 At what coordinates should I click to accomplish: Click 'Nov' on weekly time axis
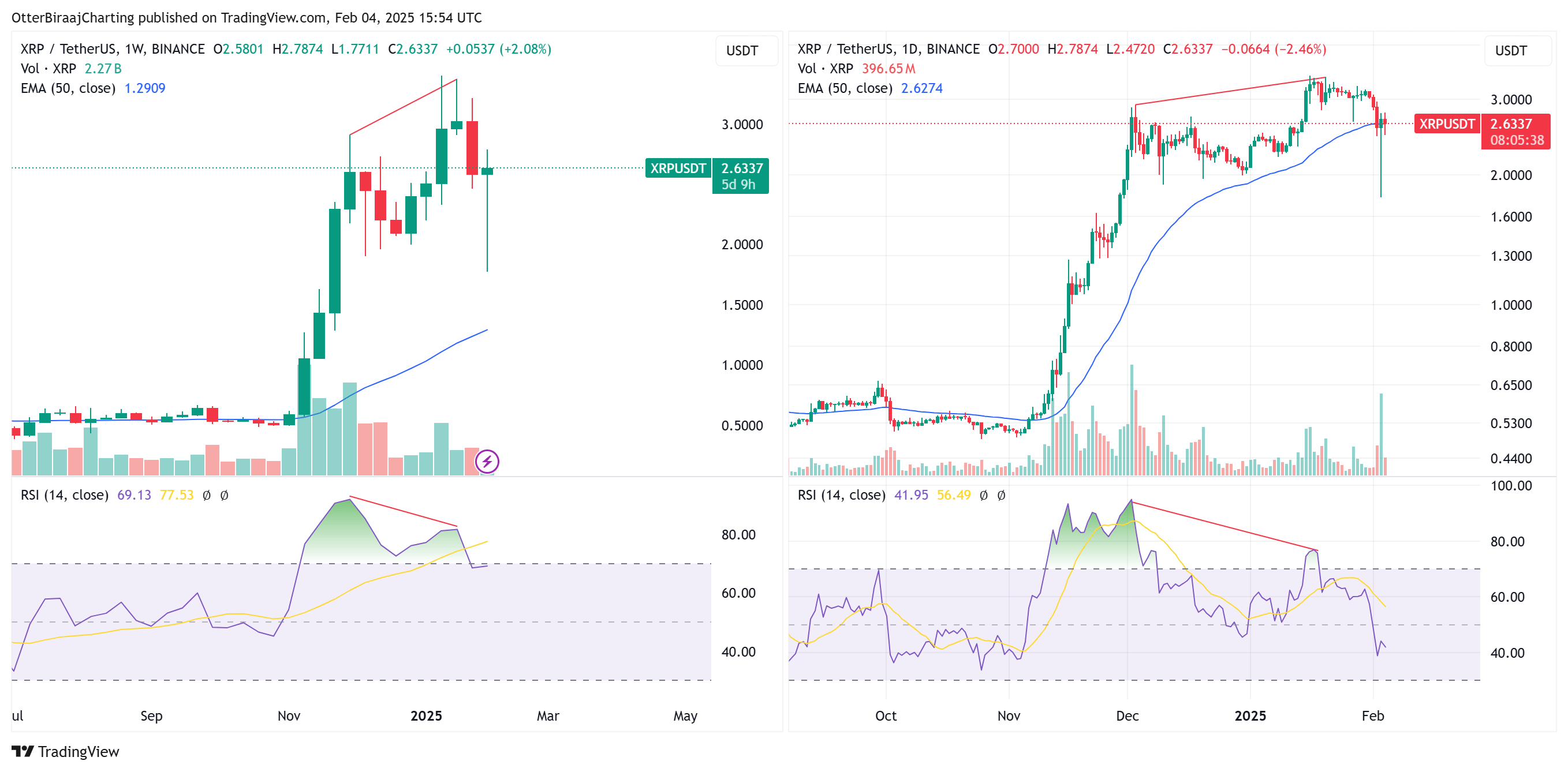point(289,715)
